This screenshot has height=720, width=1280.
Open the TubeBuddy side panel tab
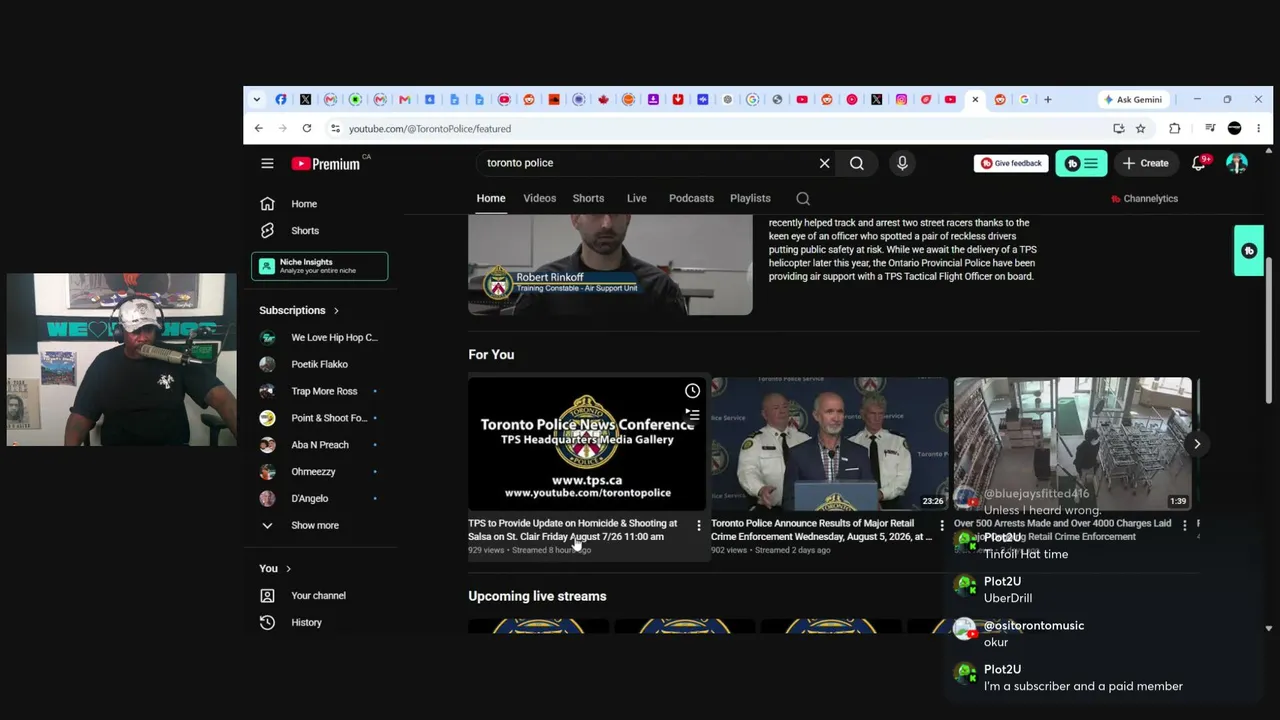(x=1249, y=251)
